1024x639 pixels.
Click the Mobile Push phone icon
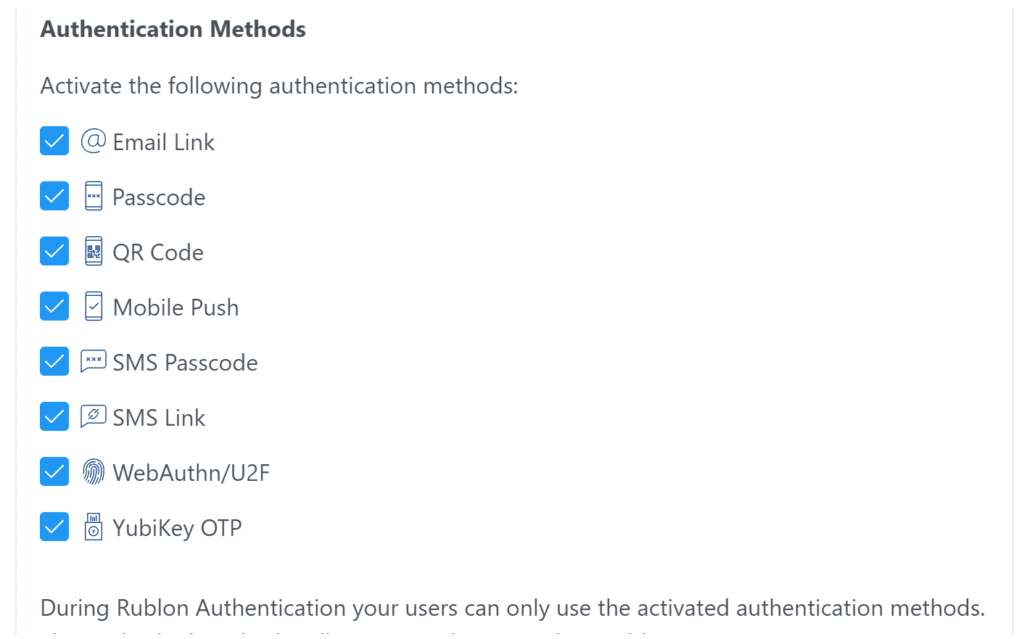point(94,307)
